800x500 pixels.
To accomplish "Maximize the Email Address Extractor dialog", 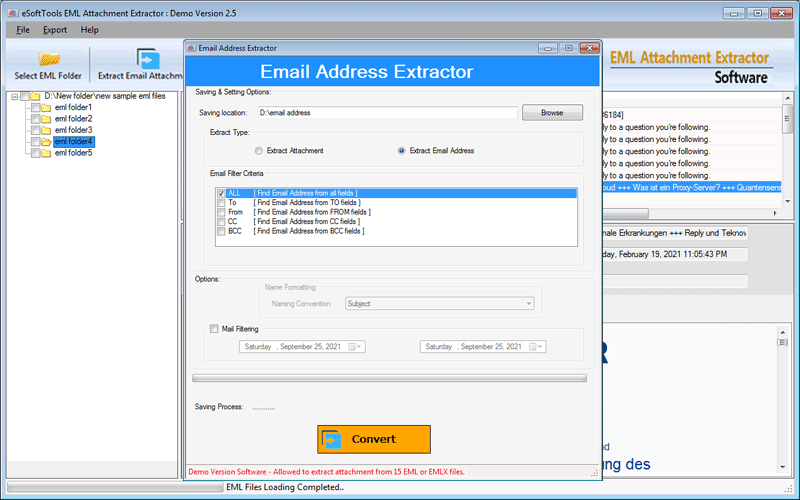I will coord(568,48).
